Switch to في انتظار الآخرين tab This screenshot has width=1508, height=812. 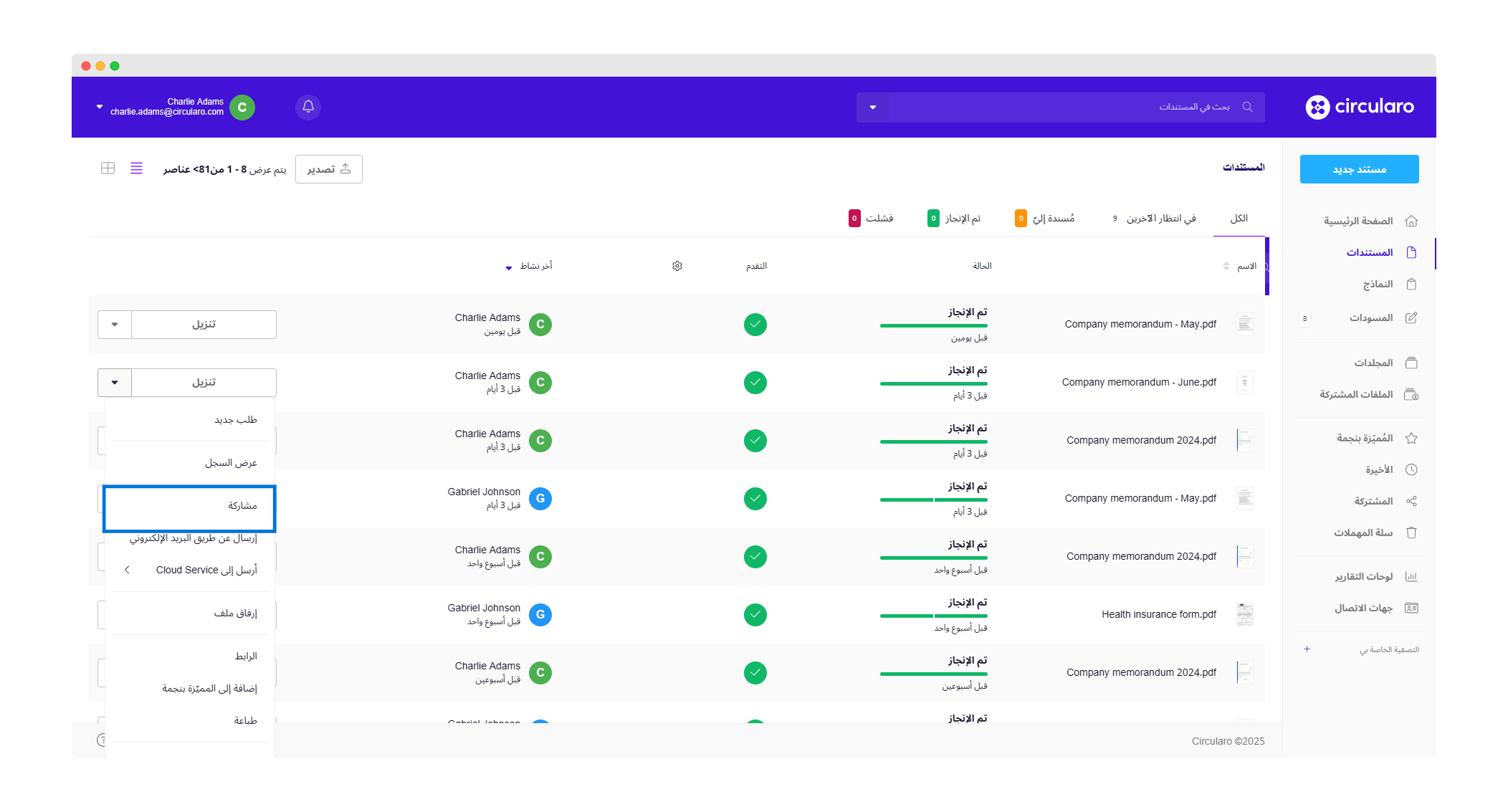point(1160,219)
